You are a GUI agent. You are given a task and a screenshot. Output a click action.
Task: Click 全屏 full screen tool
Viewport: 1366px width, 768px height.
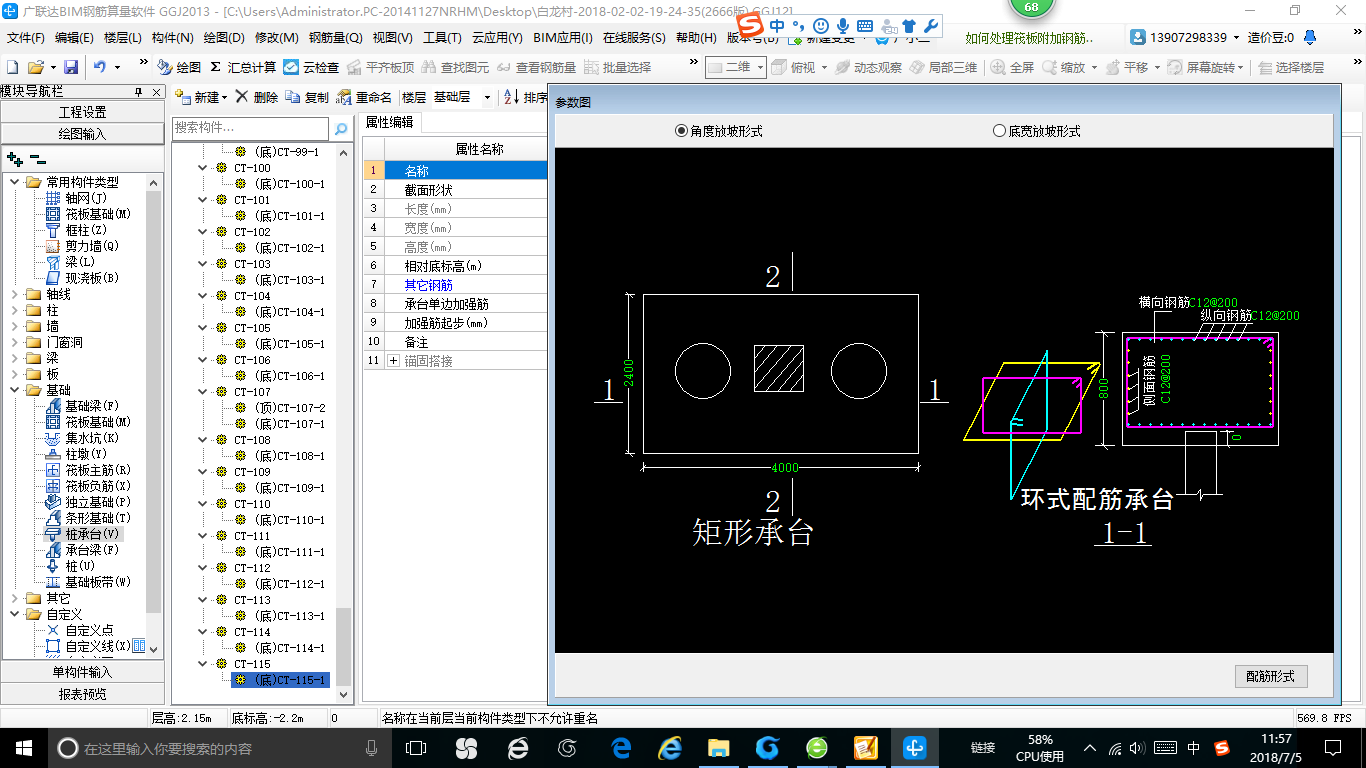tap(1012, 67)
